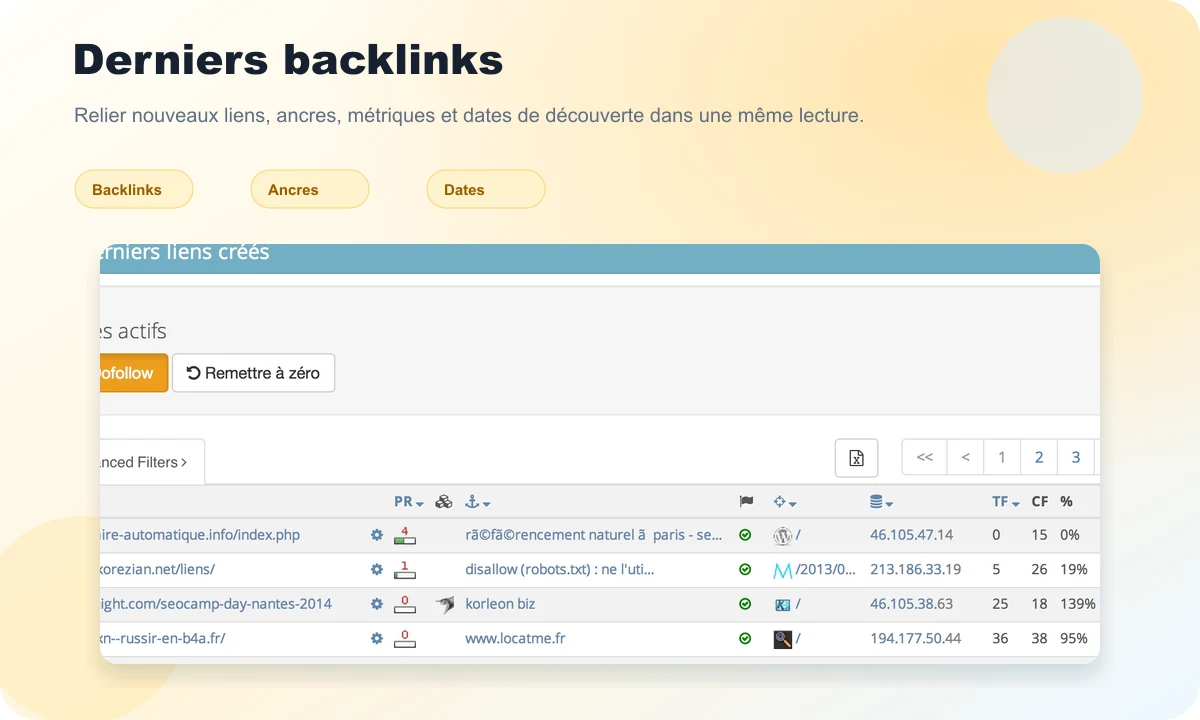Select pagination page 2
The width and height of the screenshot is (1200, 720).
(1039, 457)
